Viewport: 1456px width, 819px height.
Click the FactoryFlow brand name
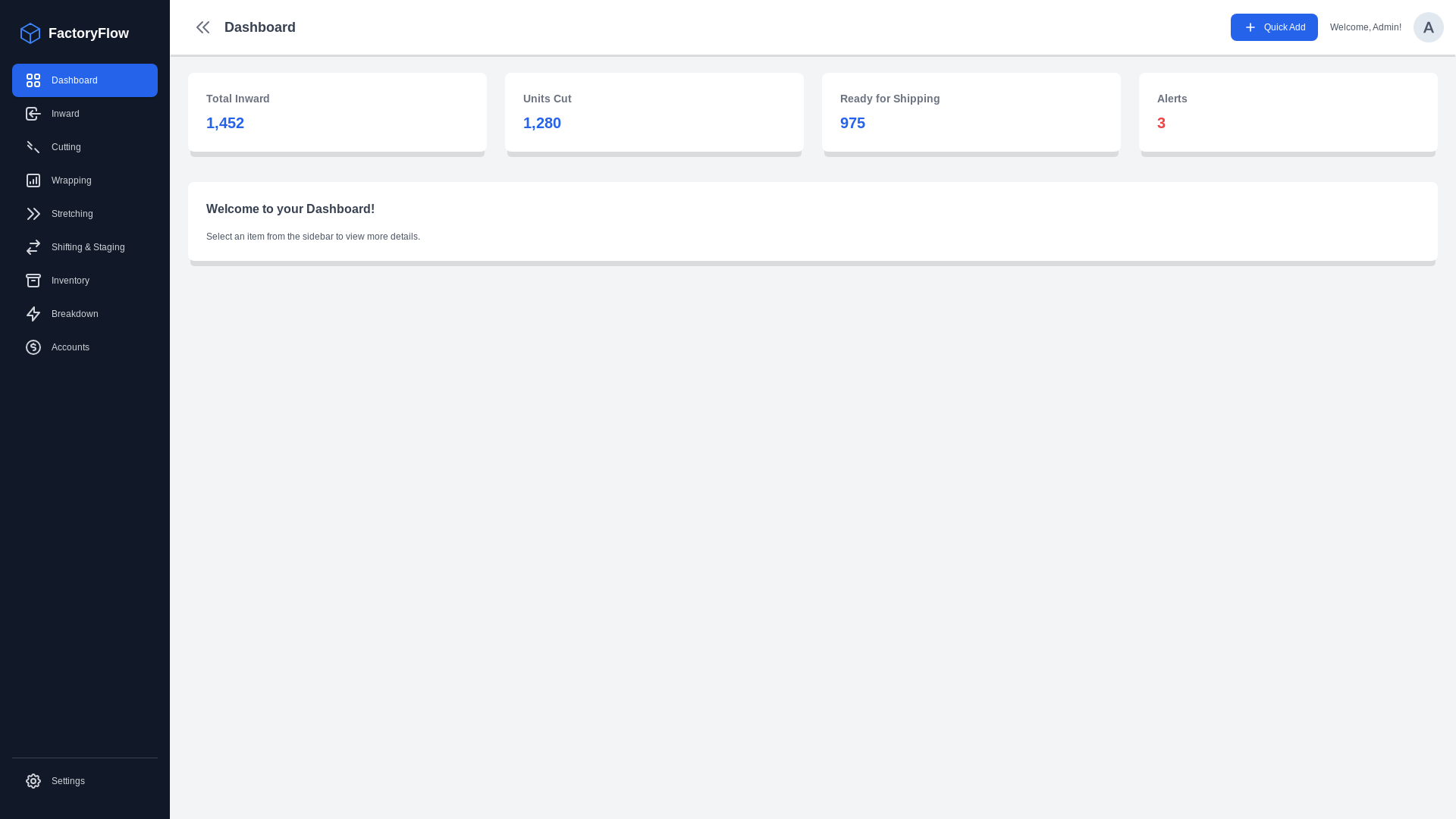[x=89, y=33]
